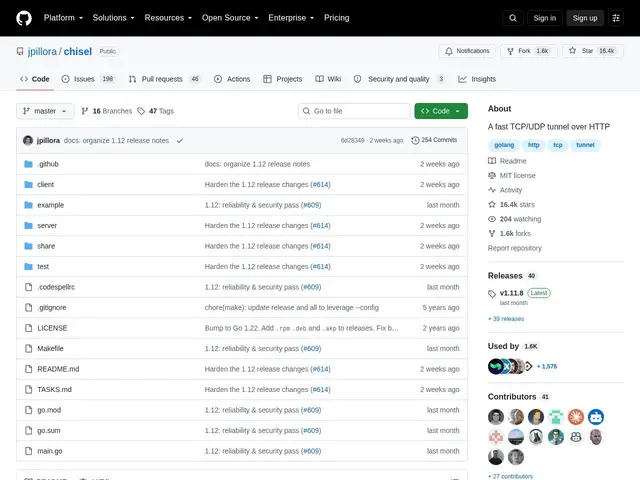Open the master branch selector dropdown
The image size is (640, 480).
coord(45,111)
